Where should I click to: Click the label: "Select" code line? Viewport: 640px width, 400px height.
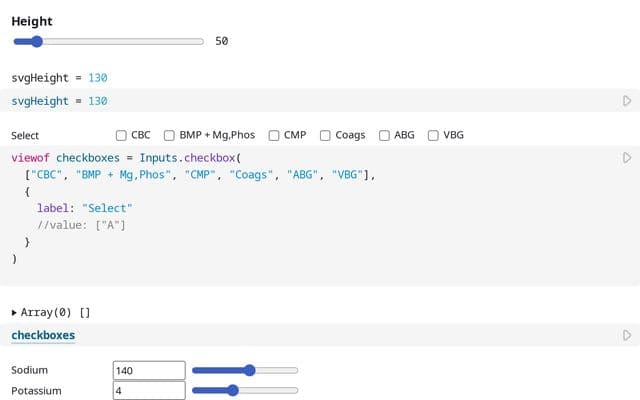coord(84,208)
